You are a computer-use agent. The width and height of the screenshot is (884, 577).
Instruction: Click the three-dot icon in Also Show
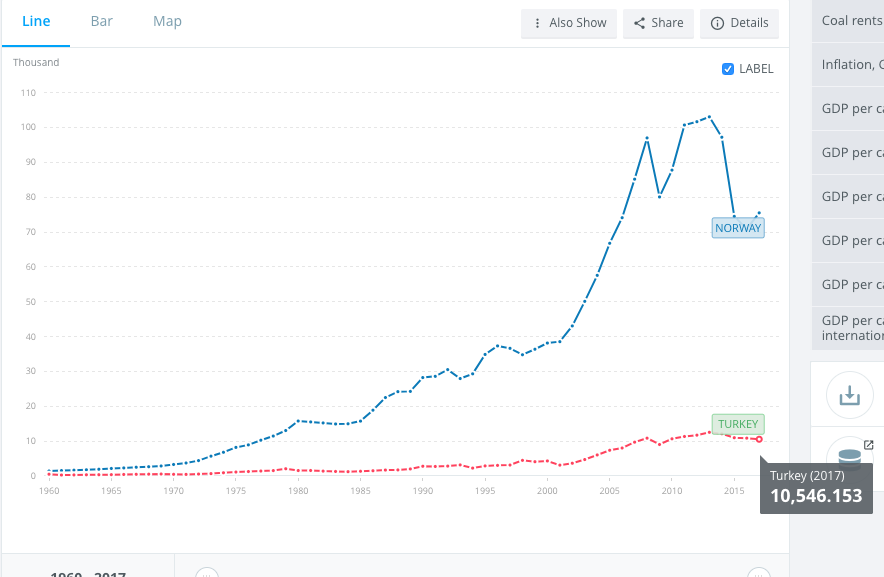[538, 23]
